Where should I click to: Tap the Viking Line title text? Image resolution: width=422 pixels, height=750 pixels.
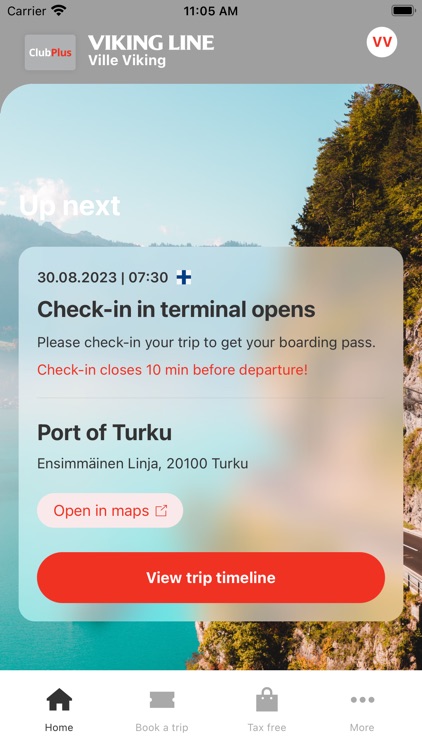pos(151,43)
